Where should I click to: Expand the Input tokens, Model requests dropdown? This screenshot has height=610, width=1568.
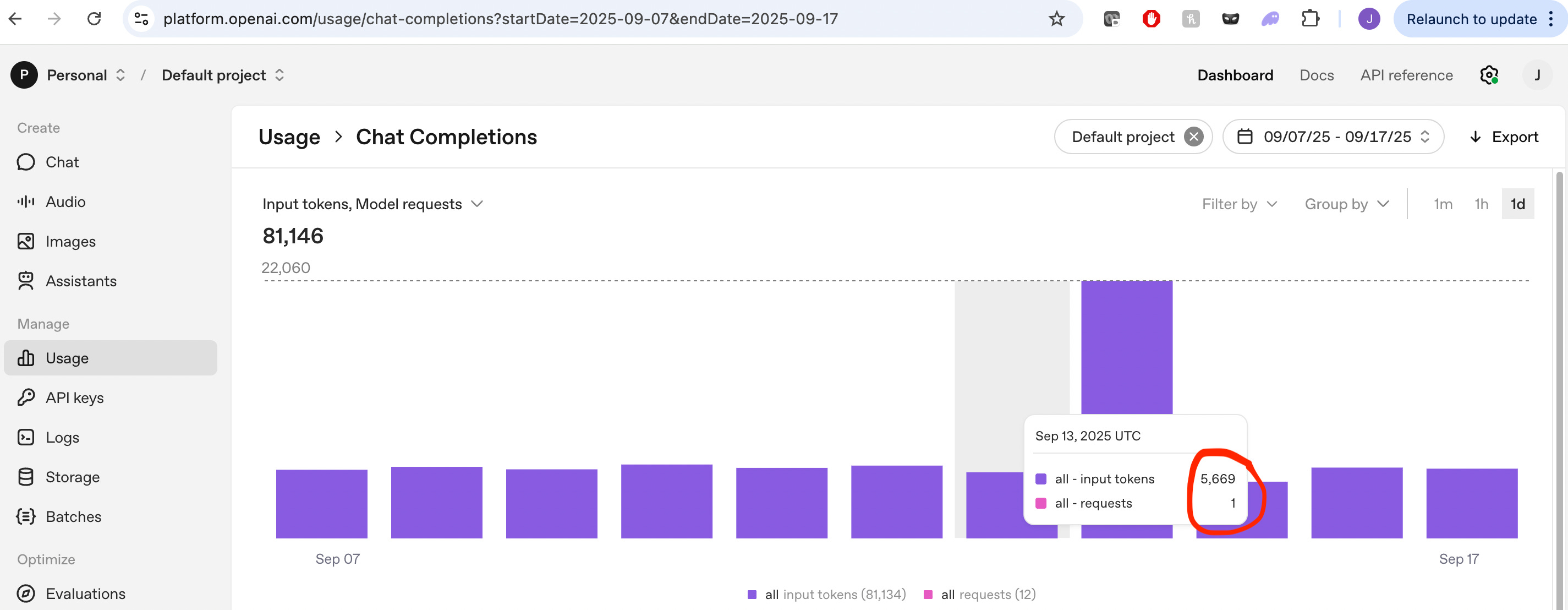pos(372,204)
